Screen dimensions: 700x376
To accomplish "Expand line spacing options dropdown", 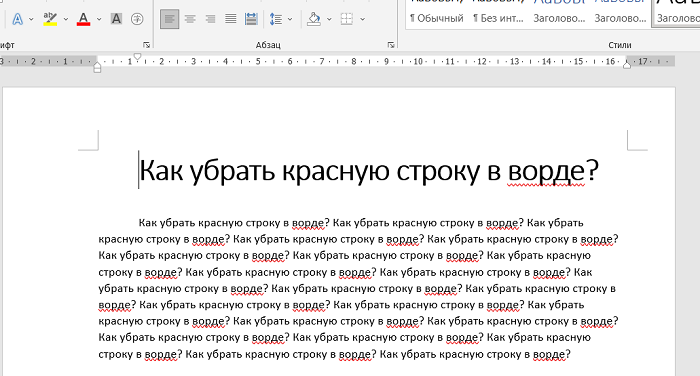I will [x=290, y=19].
